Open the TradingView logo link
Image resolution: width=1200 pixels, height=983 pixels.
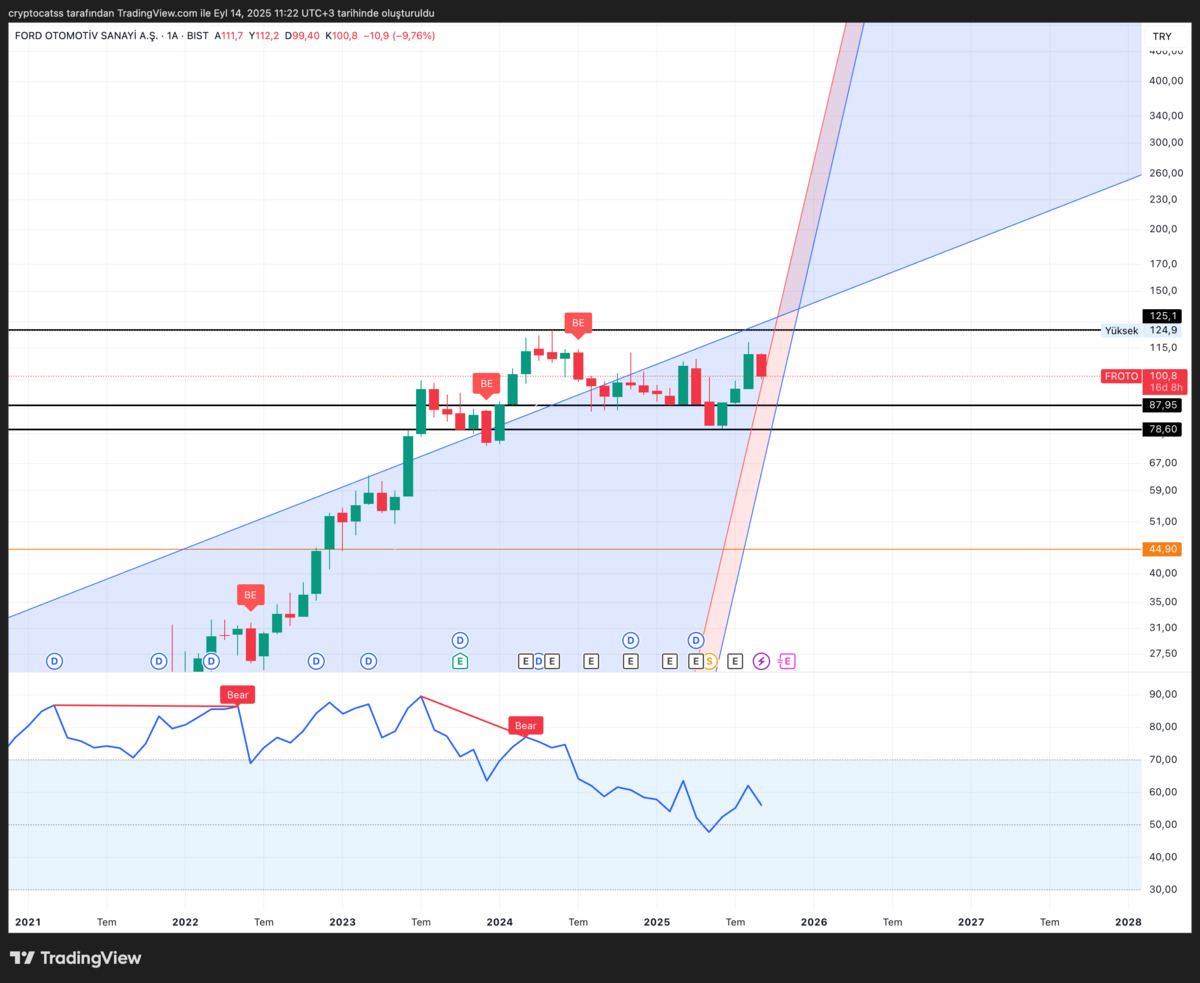click(x=76, y=958)
